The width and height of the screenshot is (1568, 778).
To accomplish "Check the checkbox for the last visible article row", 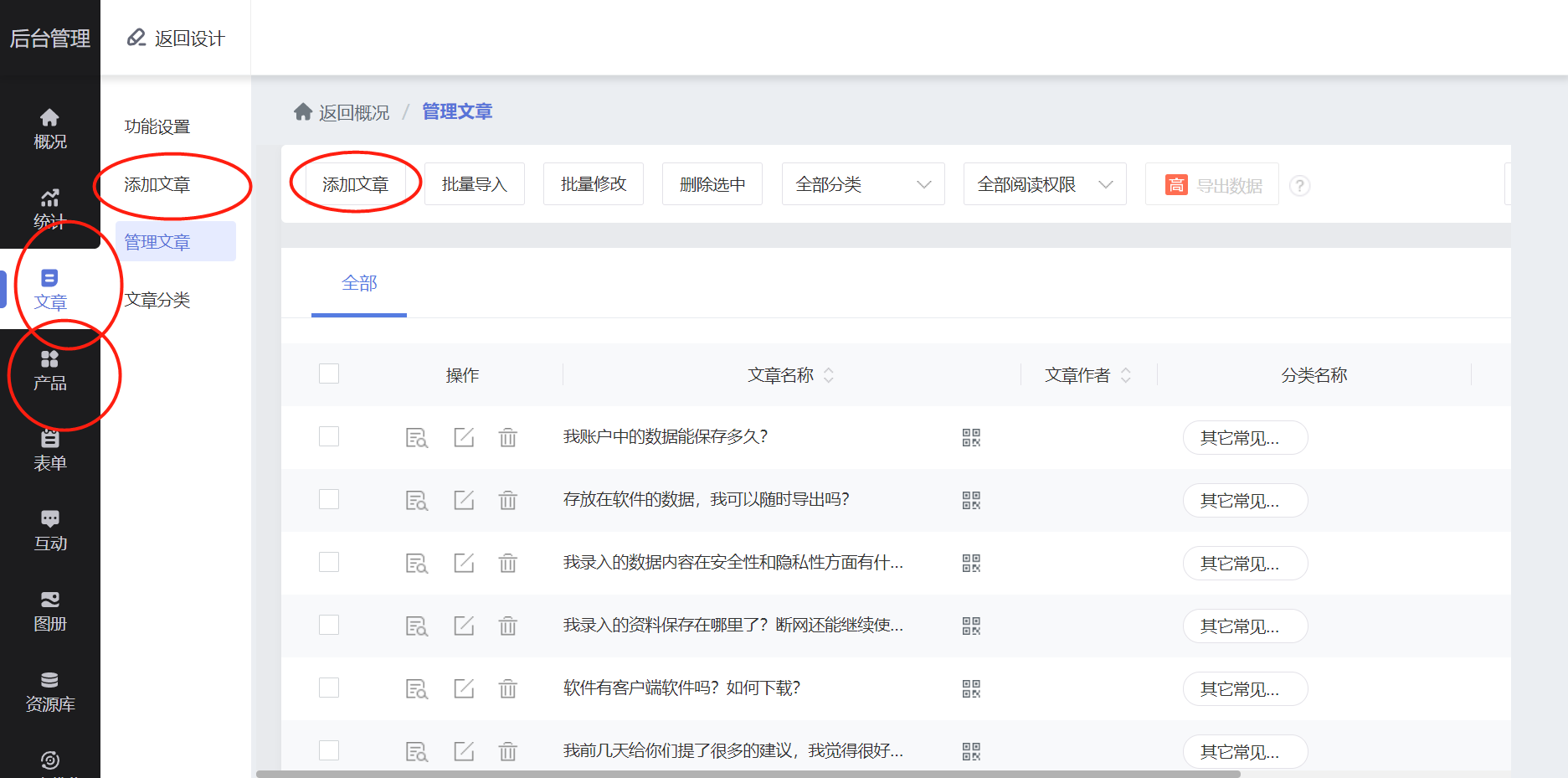I will coord(328,751).
